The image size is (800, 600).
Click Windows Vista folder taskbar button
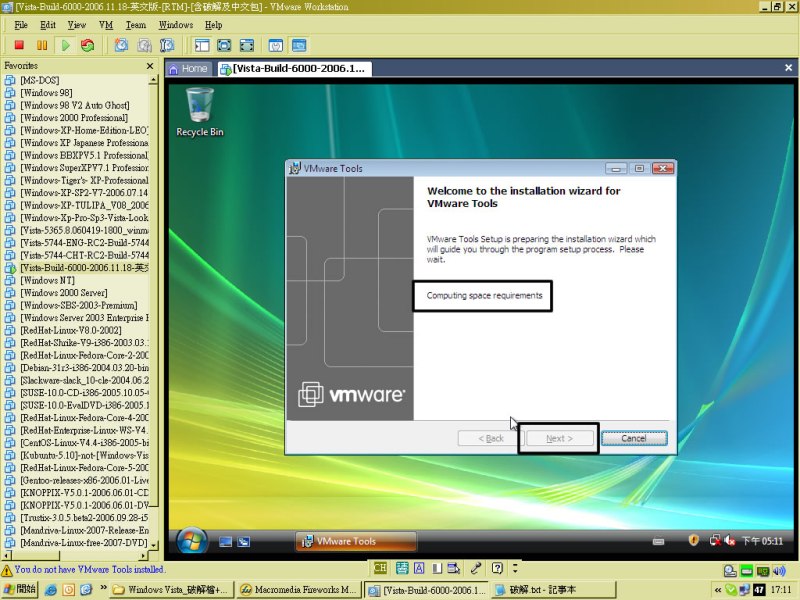coord(172,590)
